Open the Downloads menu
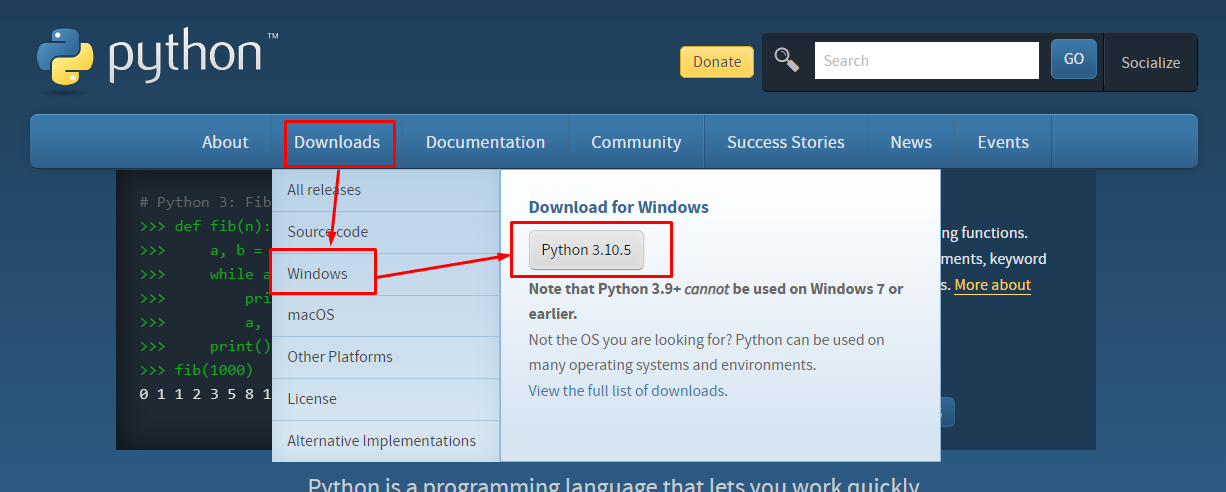1226x492 pixels. point(337,142)
